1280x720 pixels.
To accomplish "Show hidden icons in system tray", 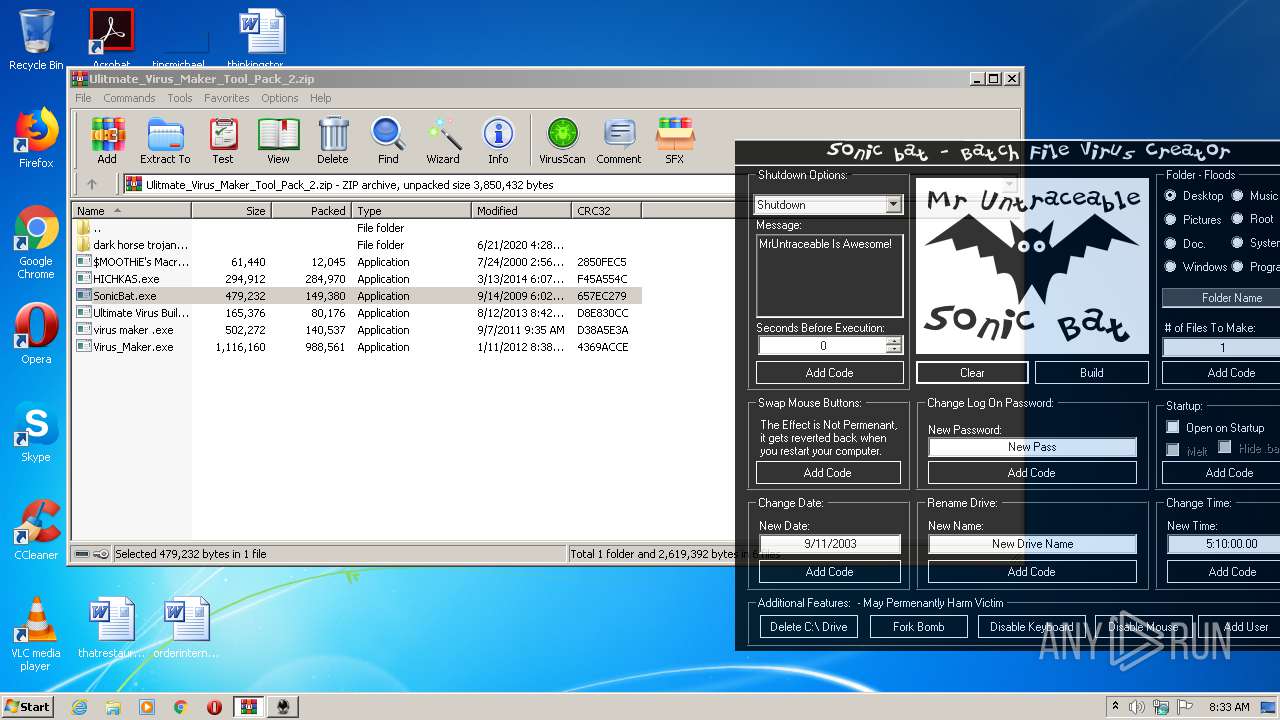I will tap(1115, 706).
